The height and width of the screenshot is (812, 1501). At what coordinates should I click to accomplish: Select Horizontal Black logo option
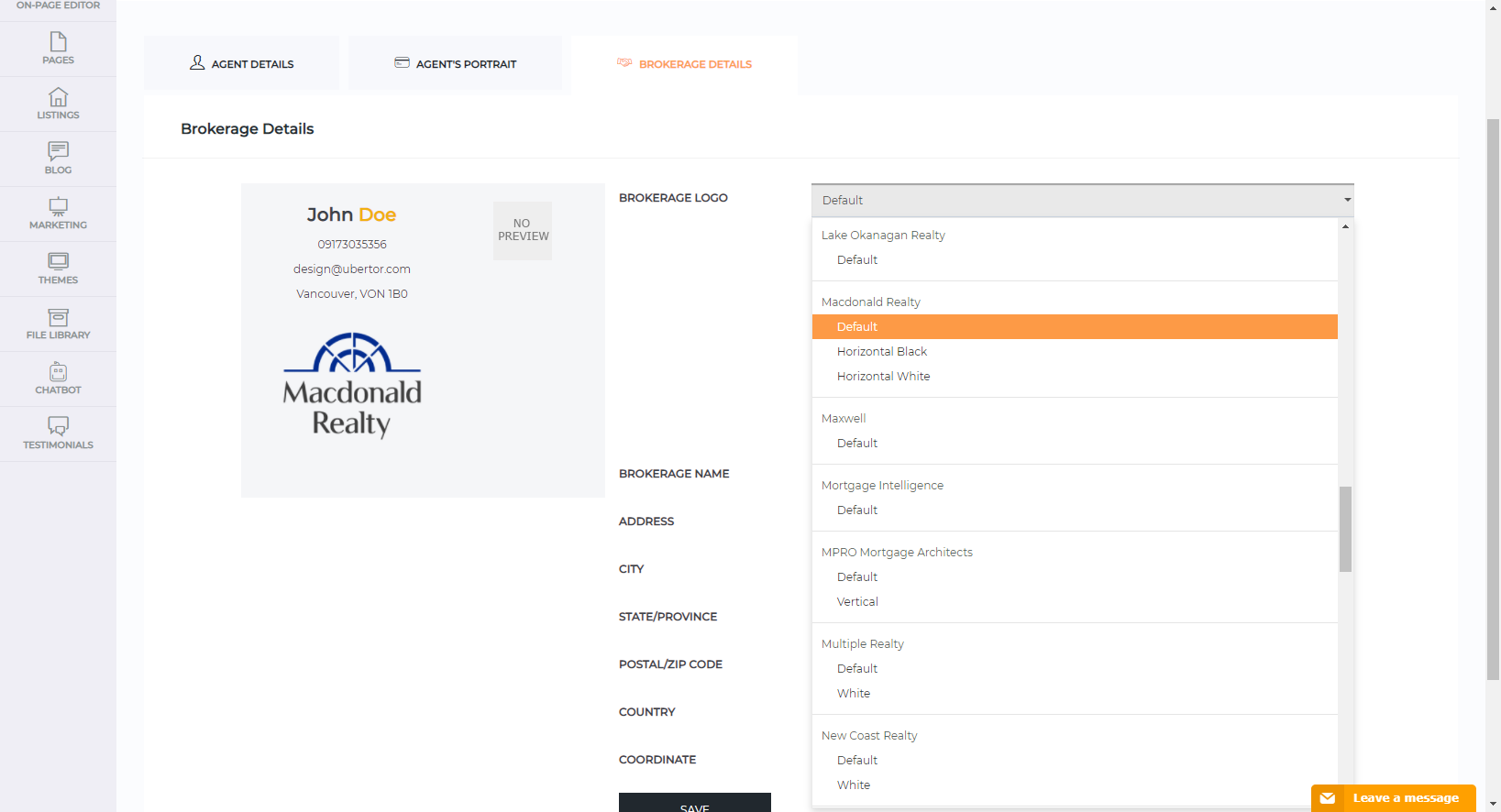tap(1075, 352)
